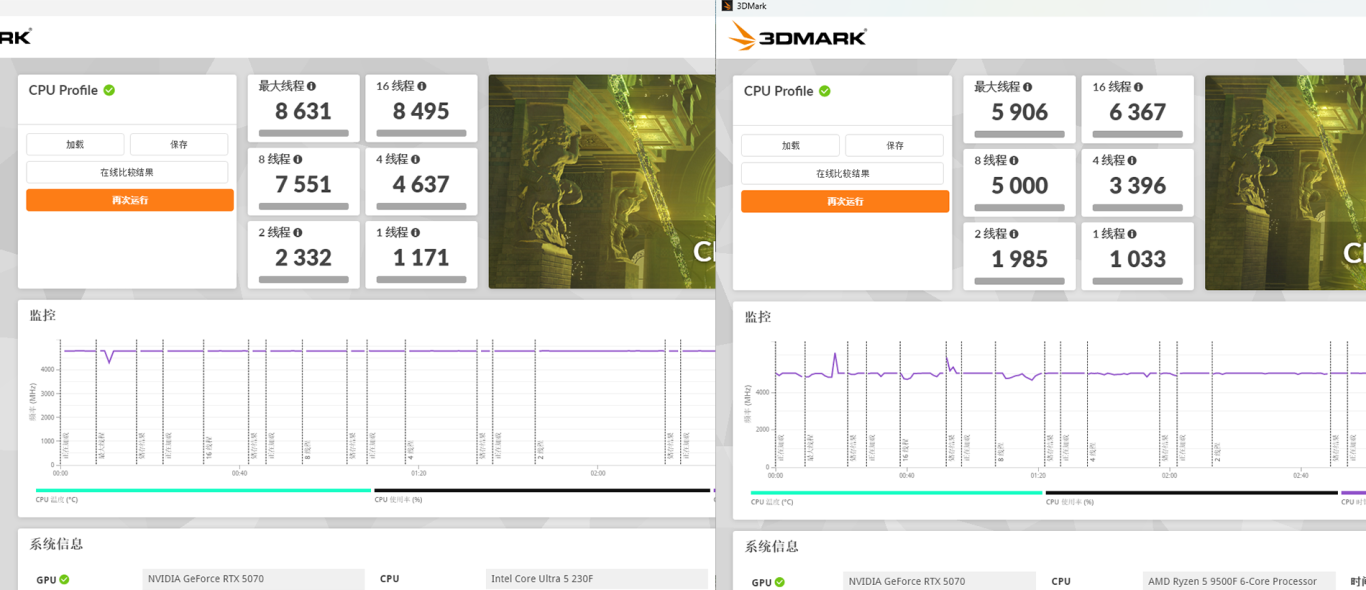Screen dimensions: 1366x590
Task: Toggle CPU 使用率 legend in AMD window chart
Action: point(1191,496)
